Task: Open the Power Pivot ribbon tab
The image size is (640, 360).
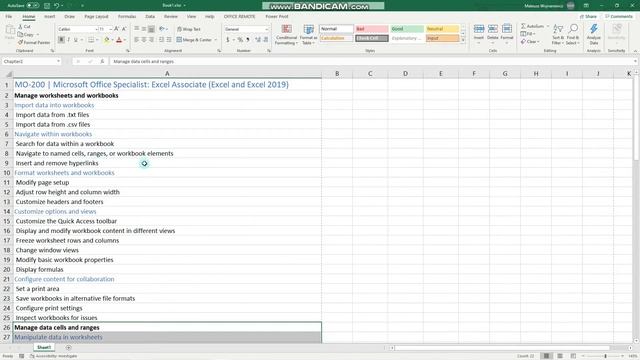Action: pos(277,16)
